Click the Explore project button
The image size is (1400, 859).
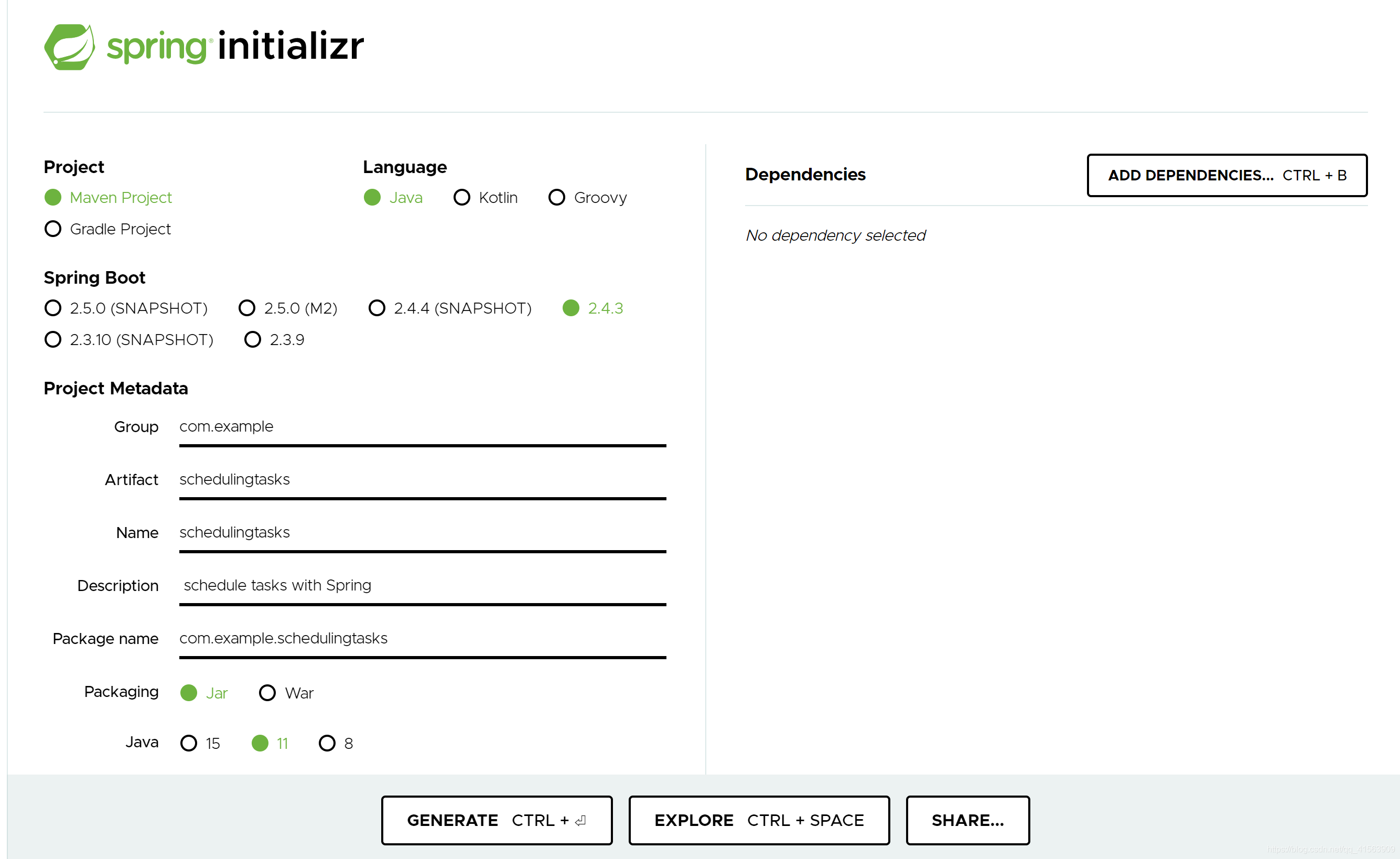(759, 820)
